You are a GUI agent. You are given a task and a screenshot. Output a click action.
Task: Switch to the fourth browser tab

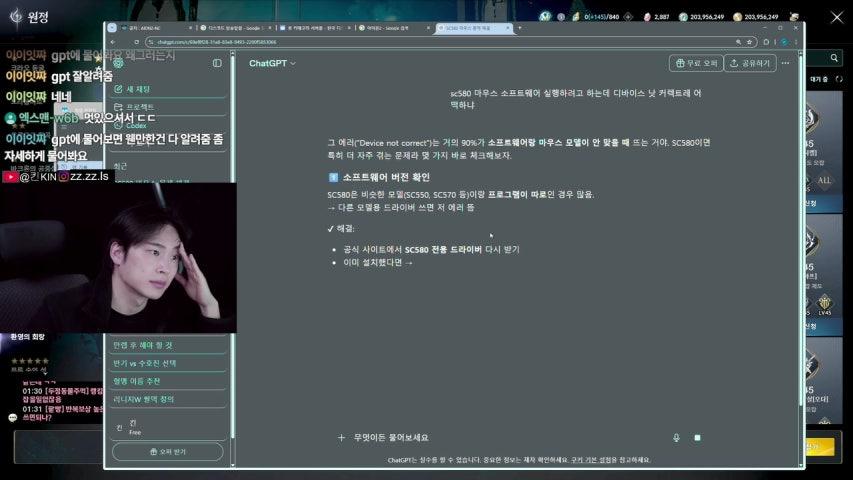(394, 28)
